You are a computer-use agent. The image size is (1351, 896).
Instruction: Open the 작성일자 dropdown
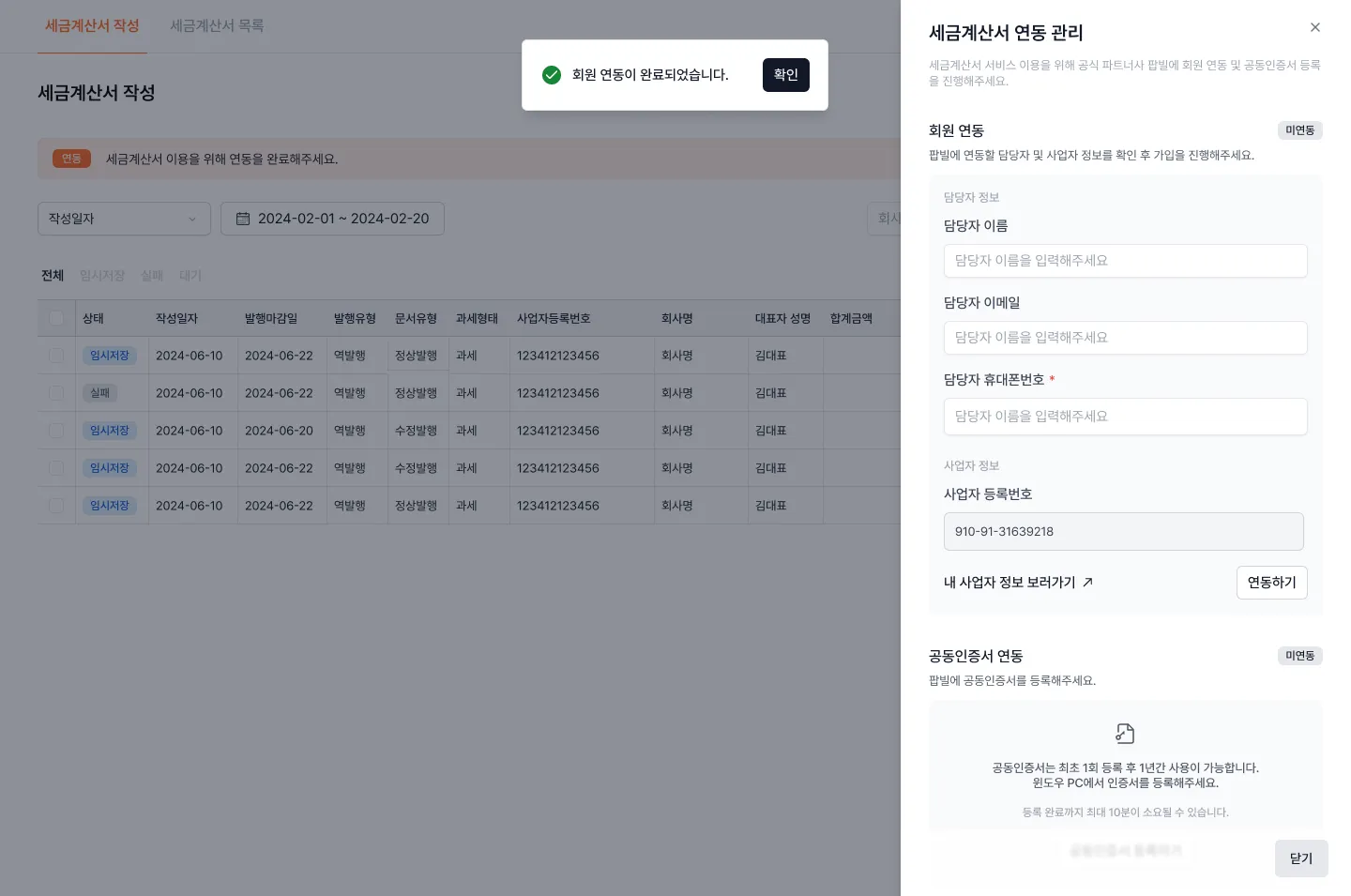pos(124,218)
